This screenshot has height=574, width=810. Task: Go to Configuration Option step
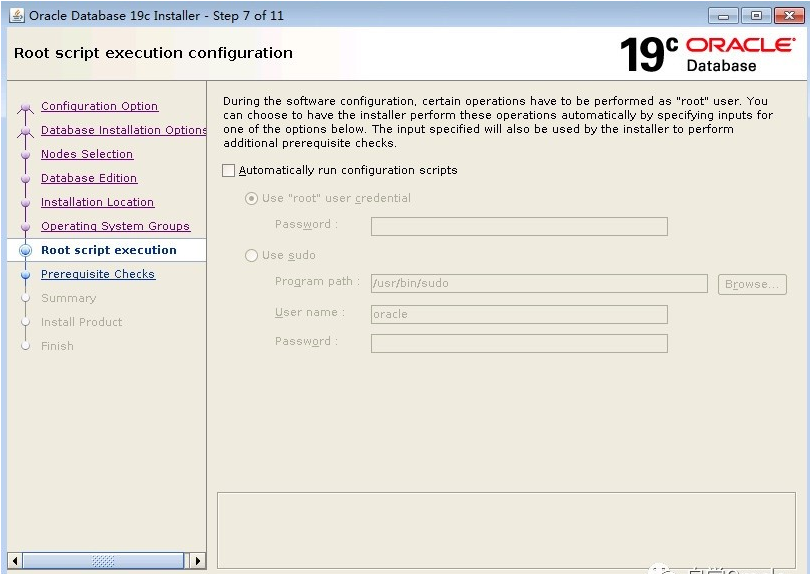click(99, 106)
